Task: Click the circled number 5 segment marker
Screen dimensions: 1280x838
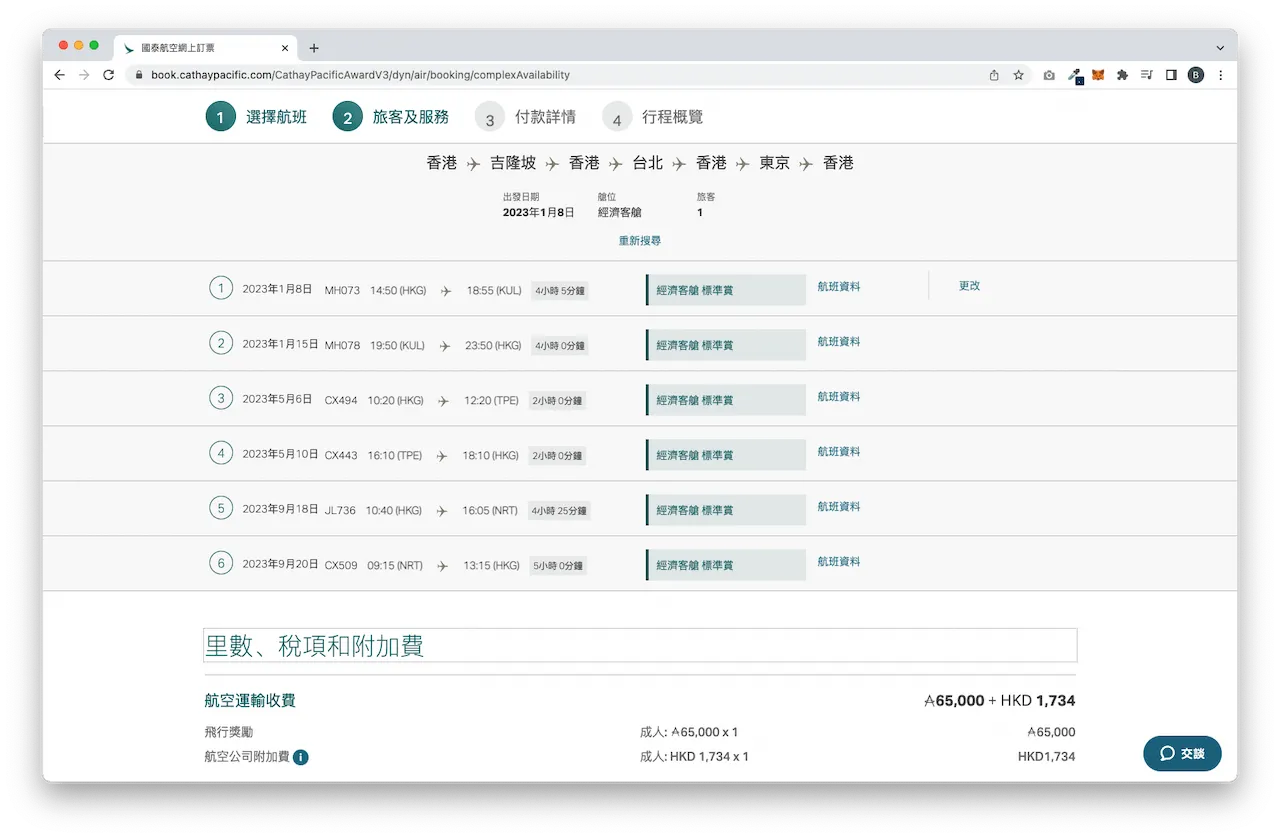Action: click(221, 508)
